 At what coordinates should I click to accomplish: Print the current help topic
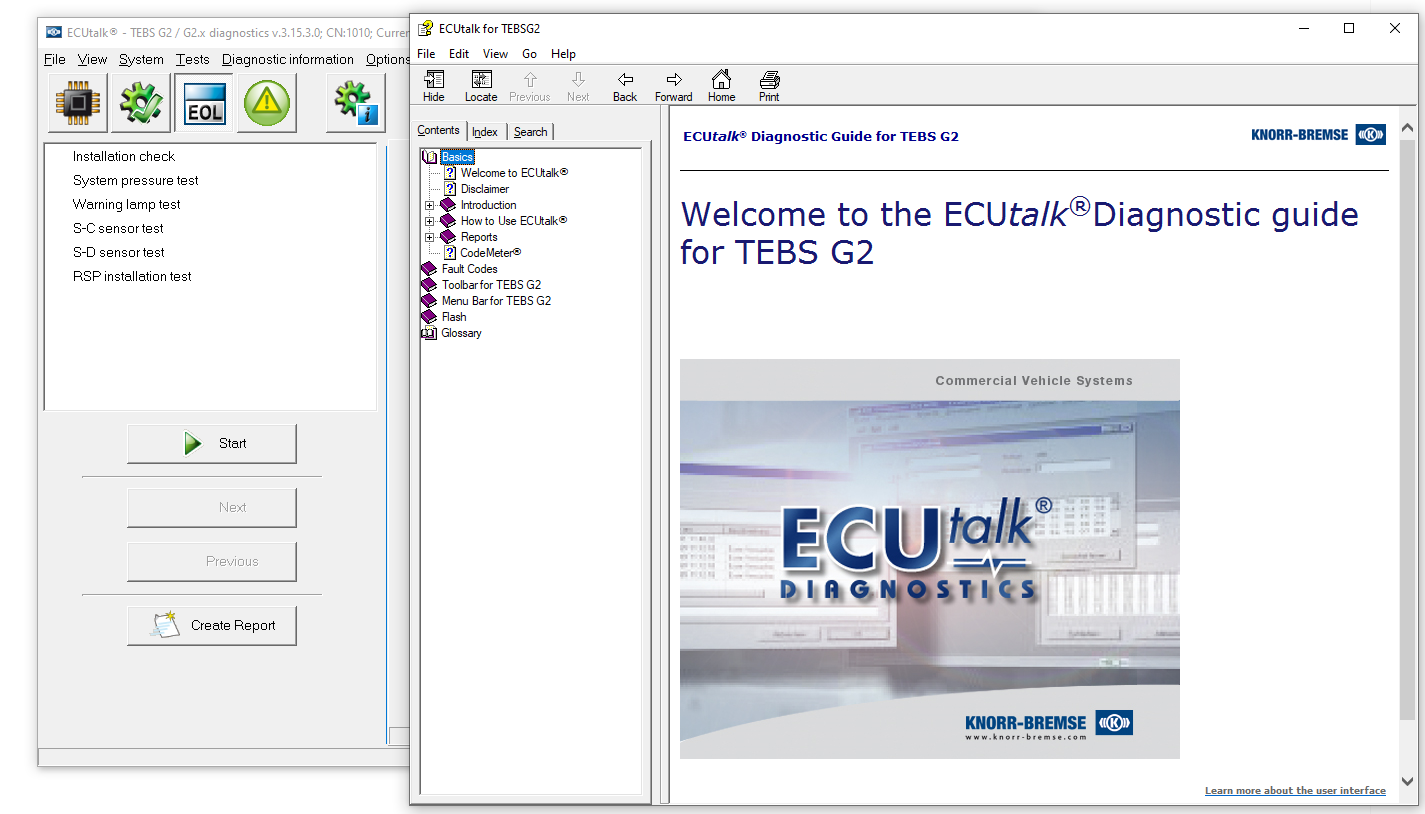pos(769,87)
